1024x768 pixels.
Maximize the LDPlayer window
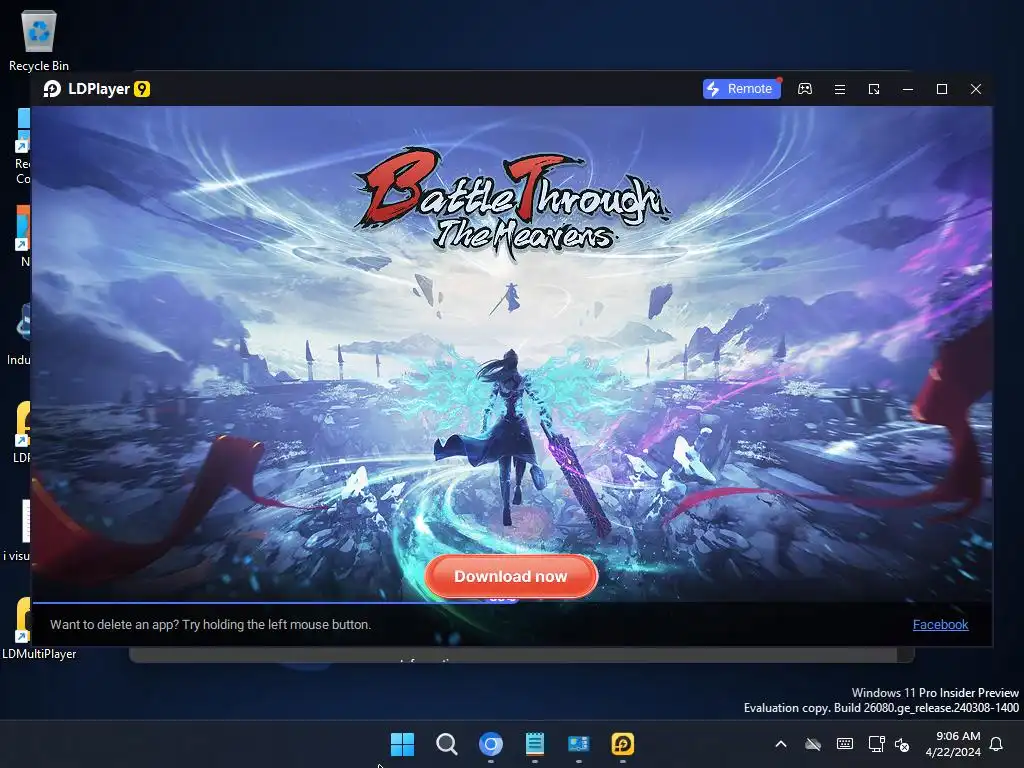(x=942, y=89)
